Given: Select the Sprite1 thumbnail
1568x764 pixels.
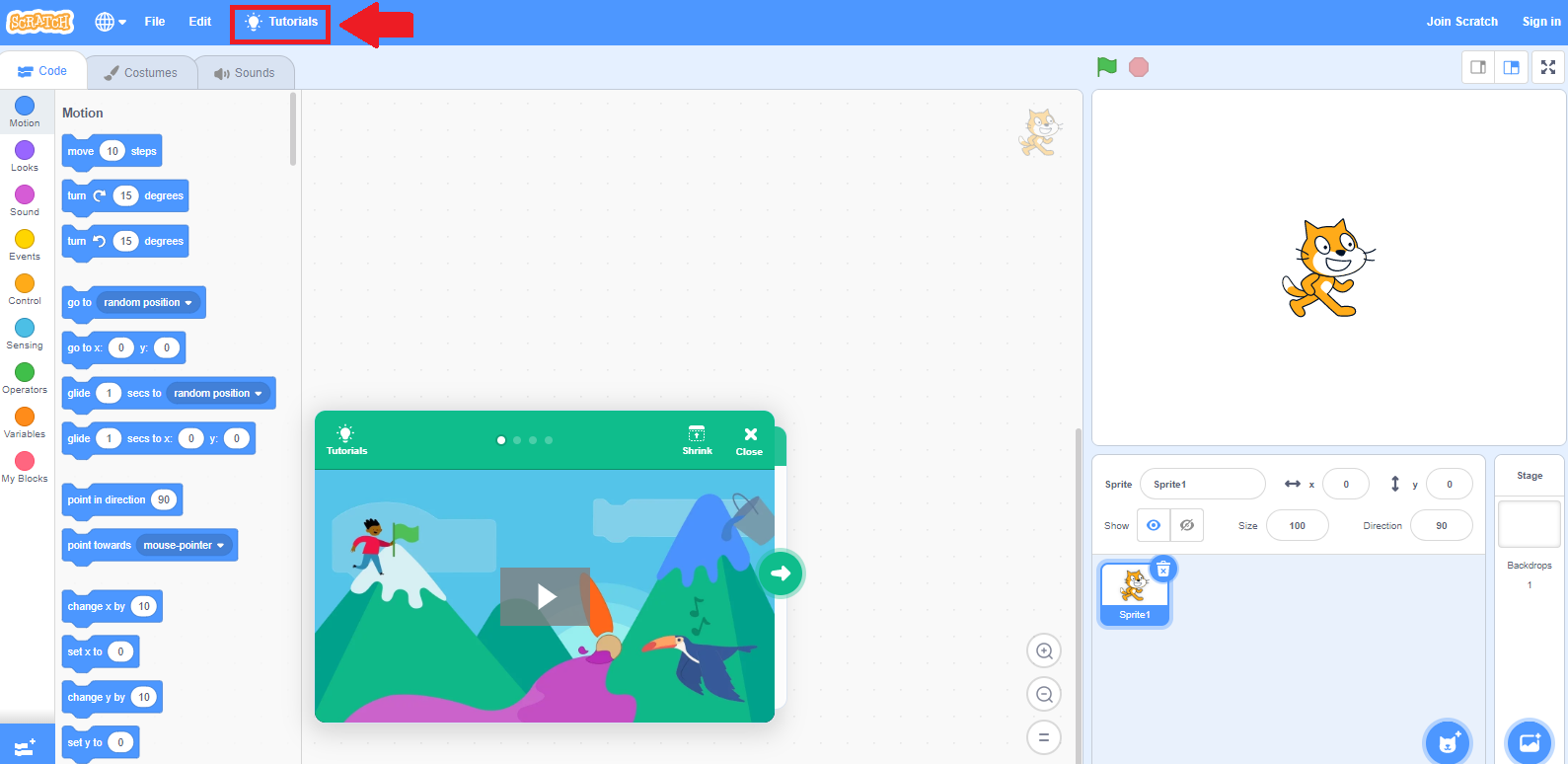Looking at the screenshot, I should (1134, 594).
